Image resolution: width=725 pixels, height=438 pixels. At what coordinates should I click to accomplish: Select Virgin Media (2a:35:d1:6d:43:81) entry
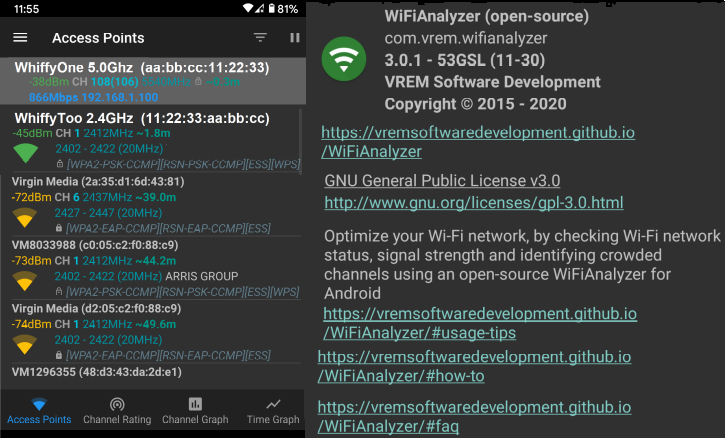151,205
